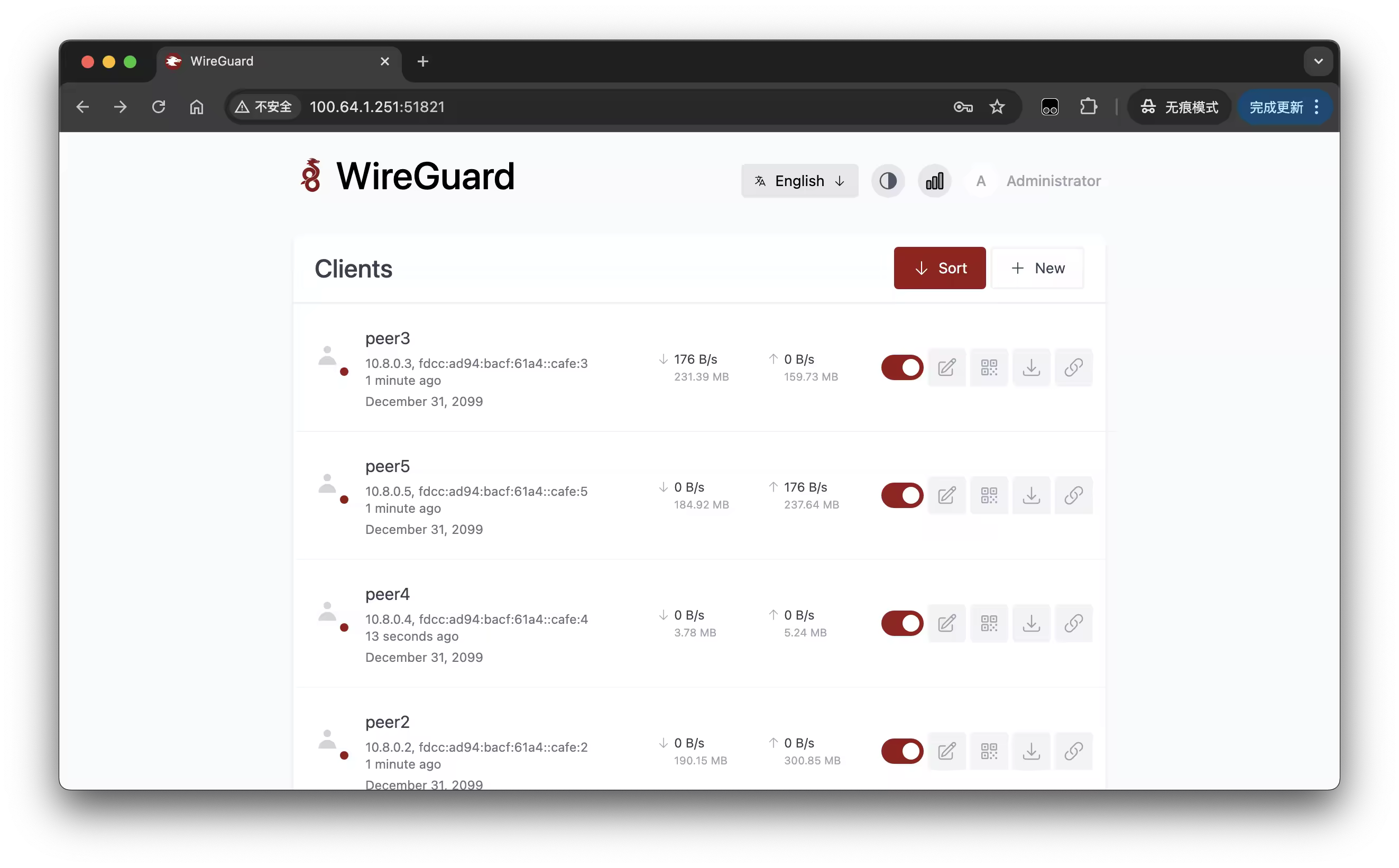
Task: Open the Chrome three-dot menu
Action: (1317, 107)
